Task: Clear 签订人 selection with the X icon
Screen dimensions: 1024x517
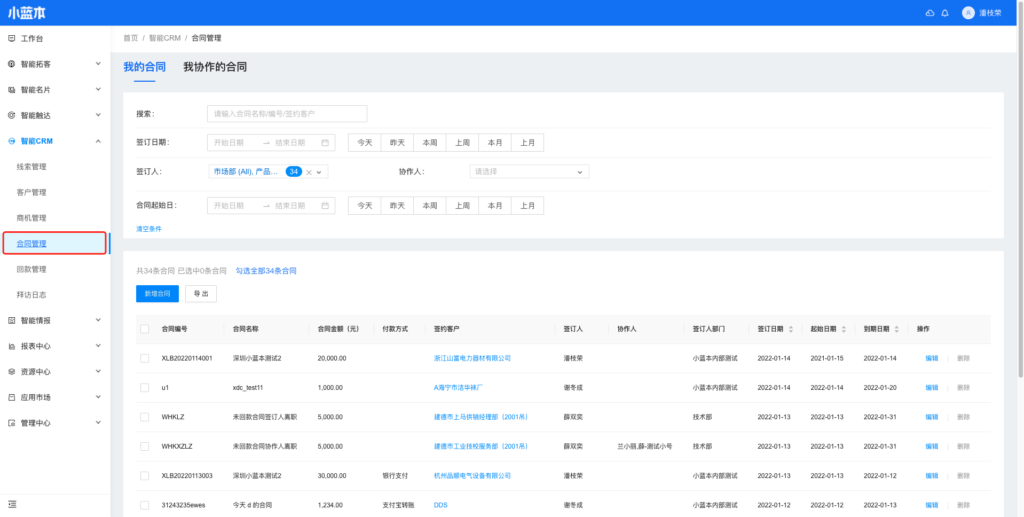Action: pyautogui.click(x=309, y=172)
